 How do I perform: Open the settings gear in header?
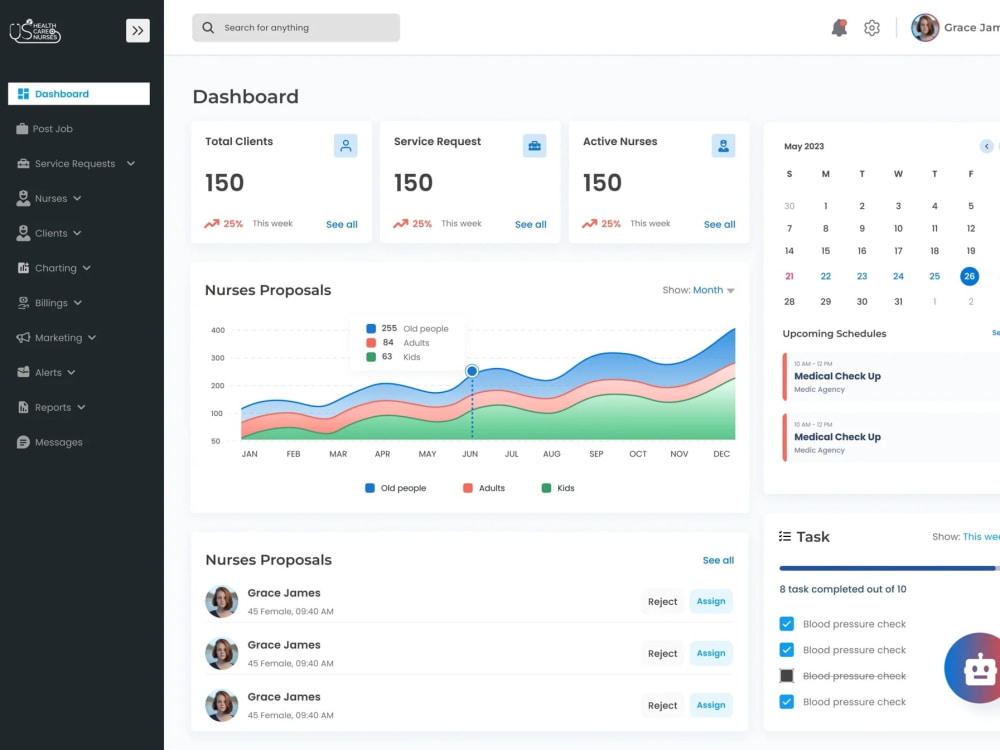coord(872,28)
